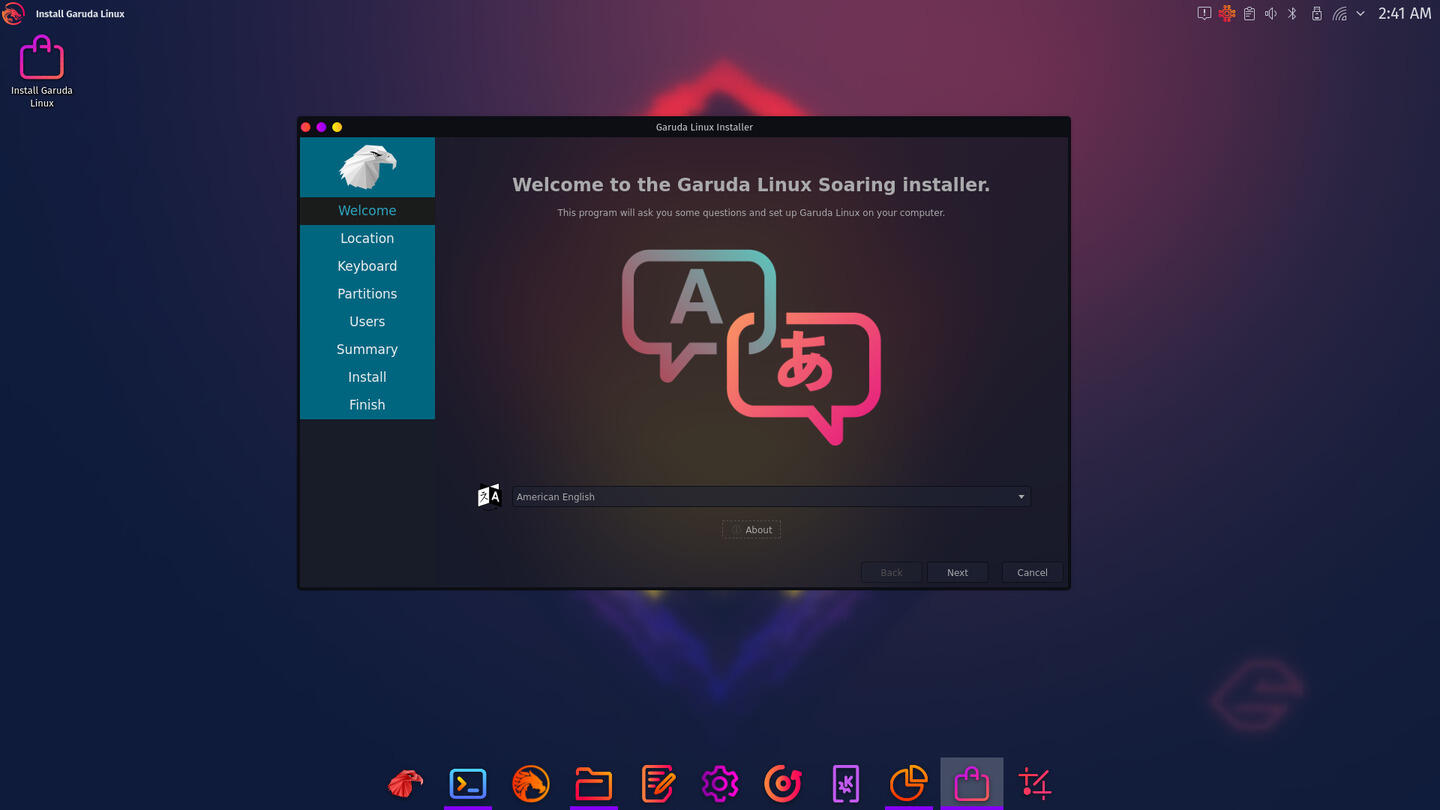
Task: Open the clipboard tray icon
Action: (x=1249, y=14)
